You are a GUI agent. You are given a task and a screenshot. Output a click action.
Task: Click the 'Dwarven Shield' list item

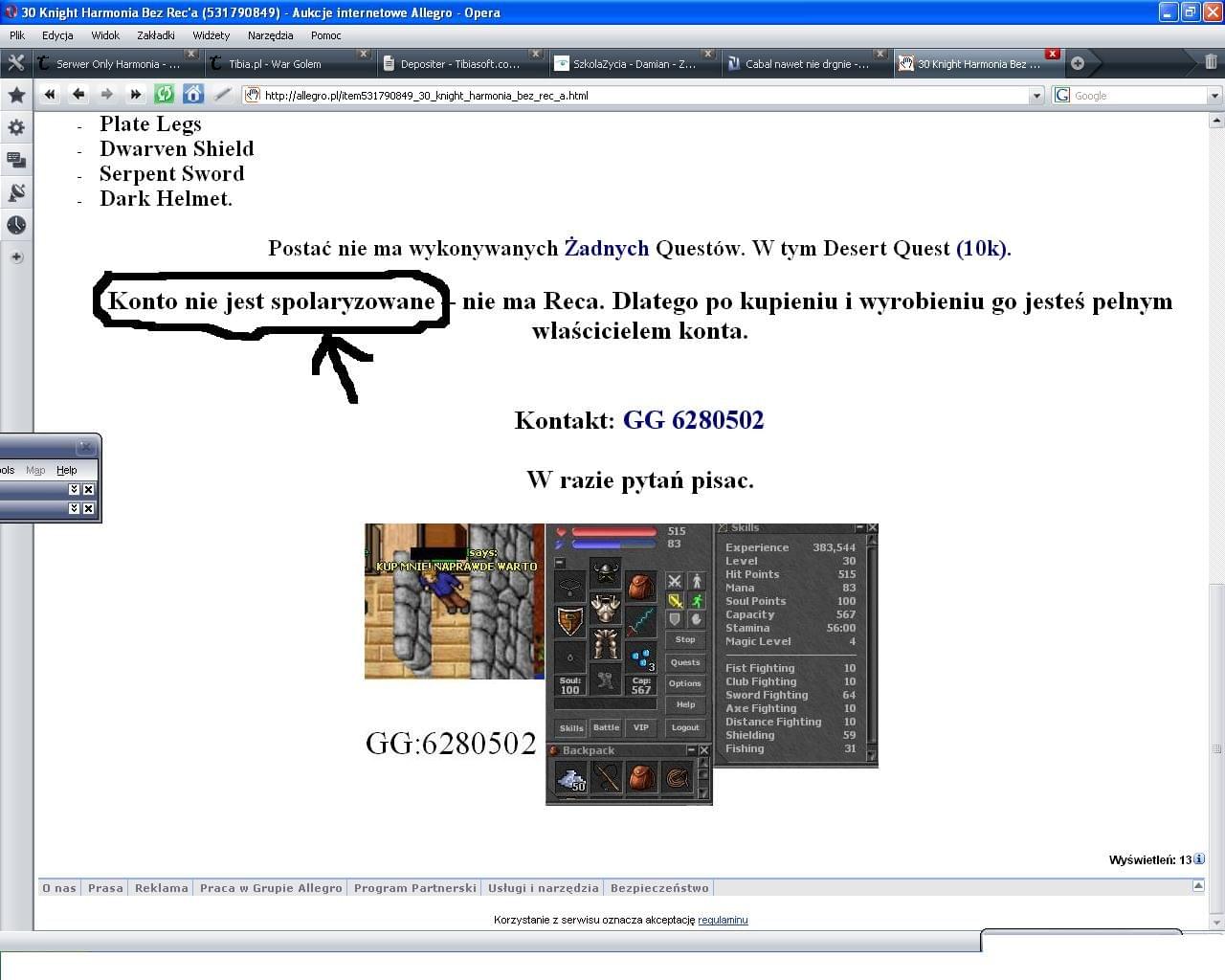pos(177,148)
